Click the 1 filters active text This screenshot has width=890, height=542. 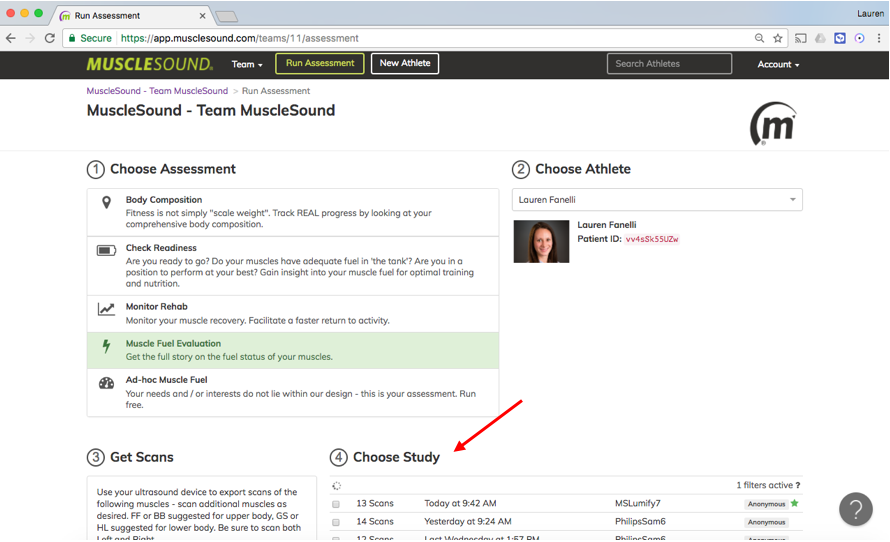[764, 485]
